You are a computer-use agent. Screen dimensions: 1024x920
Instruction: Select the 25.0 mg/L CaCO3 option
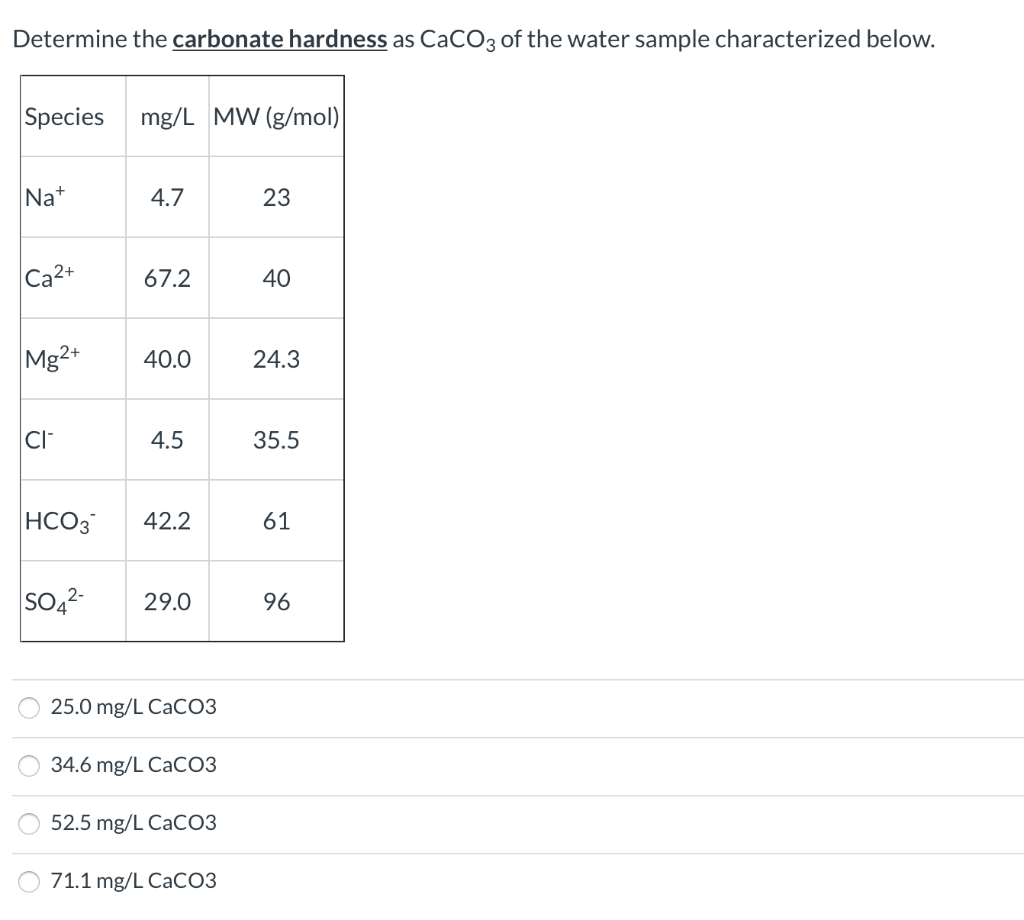[29, 707]
